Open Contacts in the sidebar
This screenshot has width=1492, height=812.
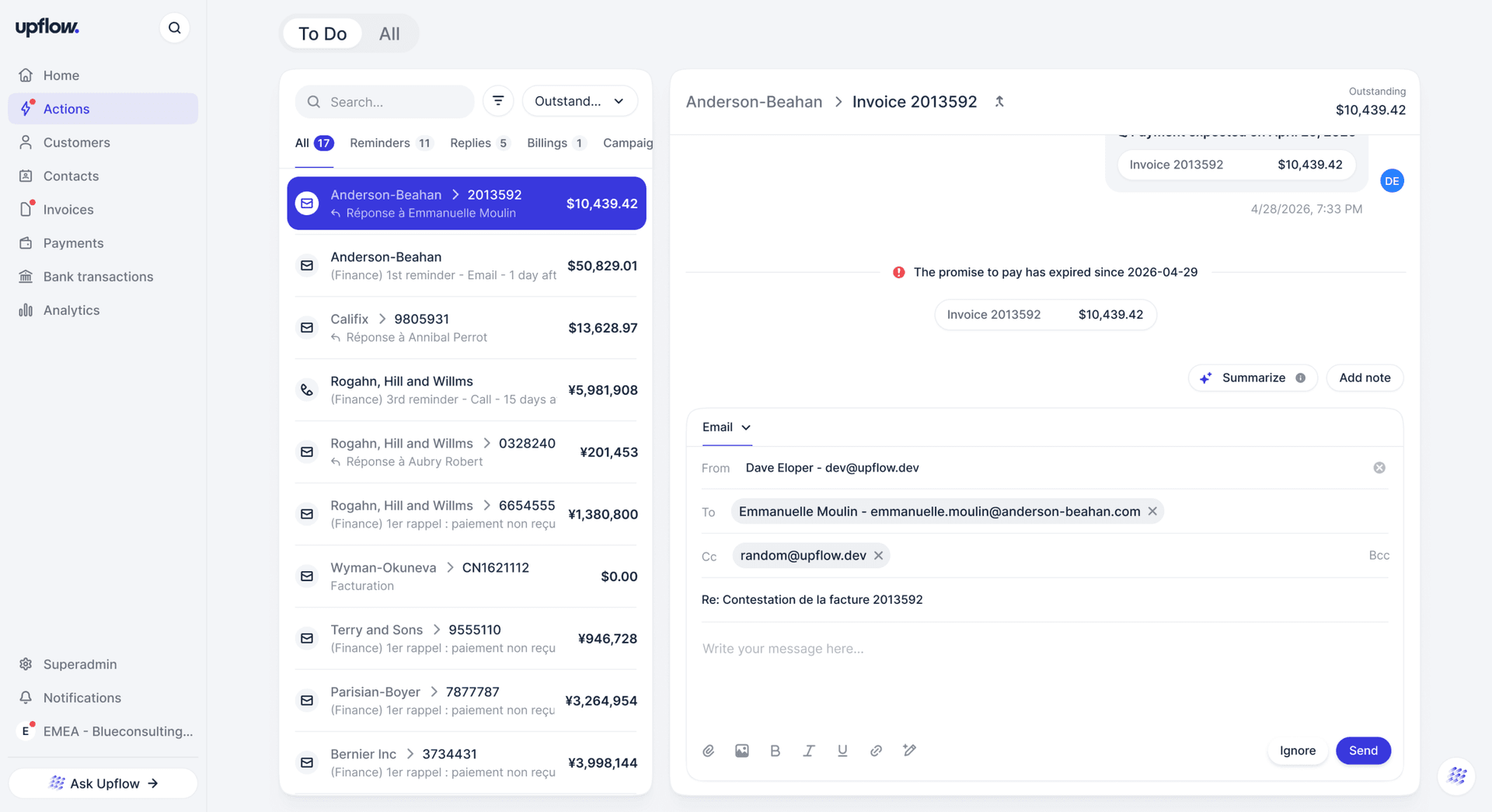coord(103,176)
